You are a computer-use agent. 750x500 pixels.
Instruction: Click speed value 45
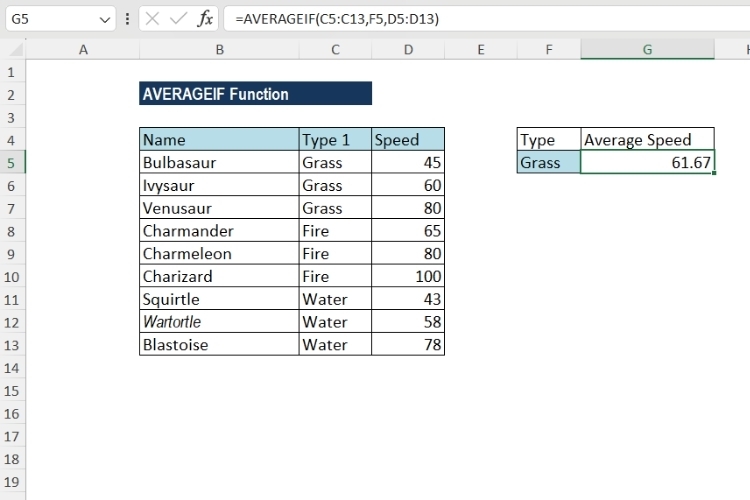coord(408,163)
